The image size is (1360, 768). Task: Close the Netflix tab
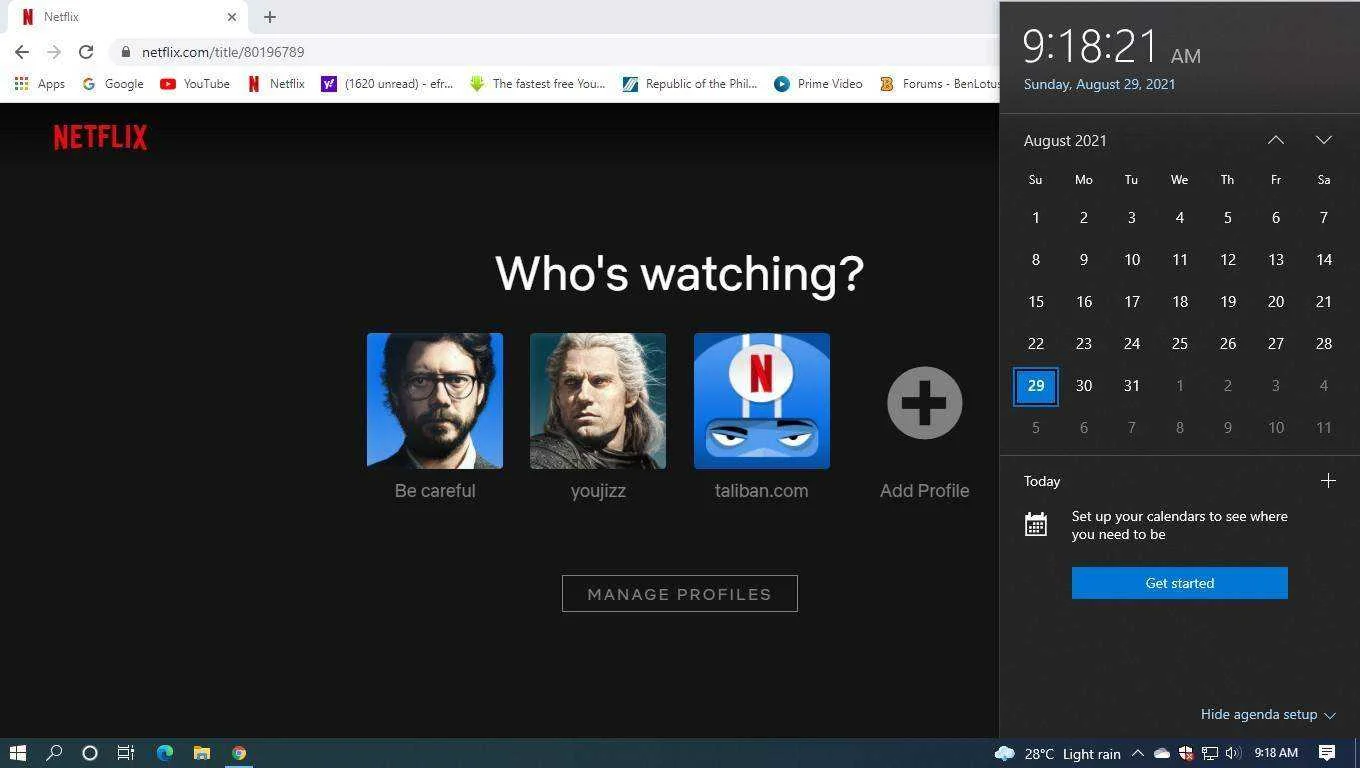tap(232, 17)
